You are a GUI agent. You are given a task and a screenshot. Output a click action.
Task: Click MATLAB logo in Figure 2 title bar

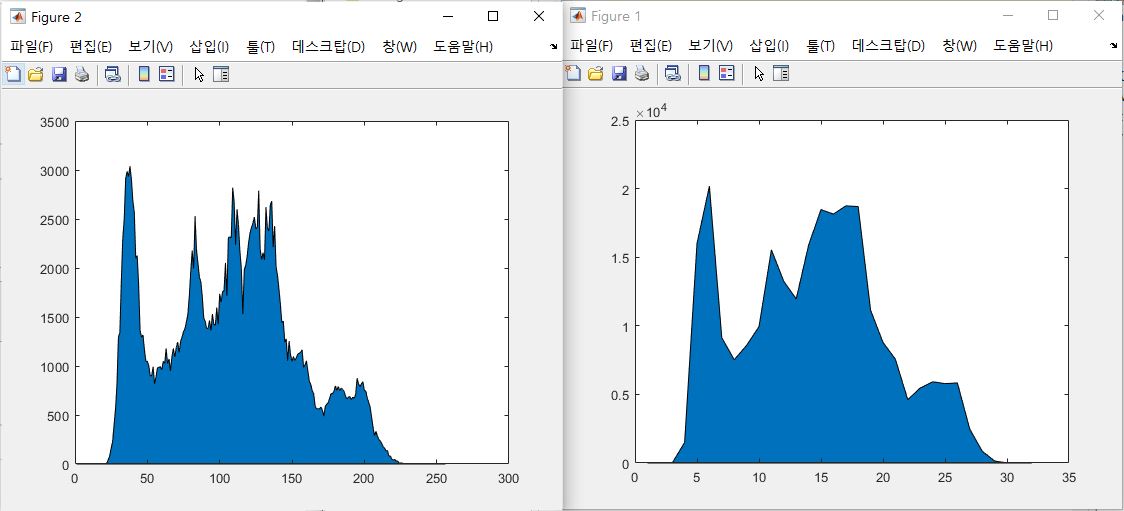point(18,16)
